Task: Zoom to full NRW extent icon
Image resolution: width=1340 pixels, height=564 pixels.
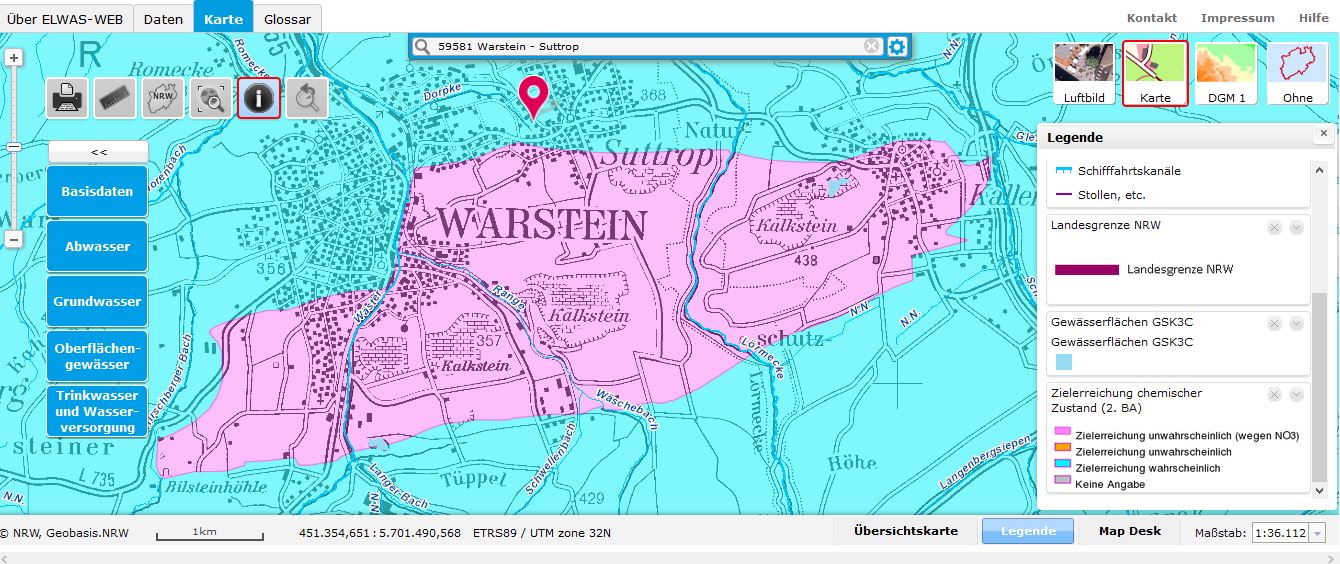Action: pos(163,98)
